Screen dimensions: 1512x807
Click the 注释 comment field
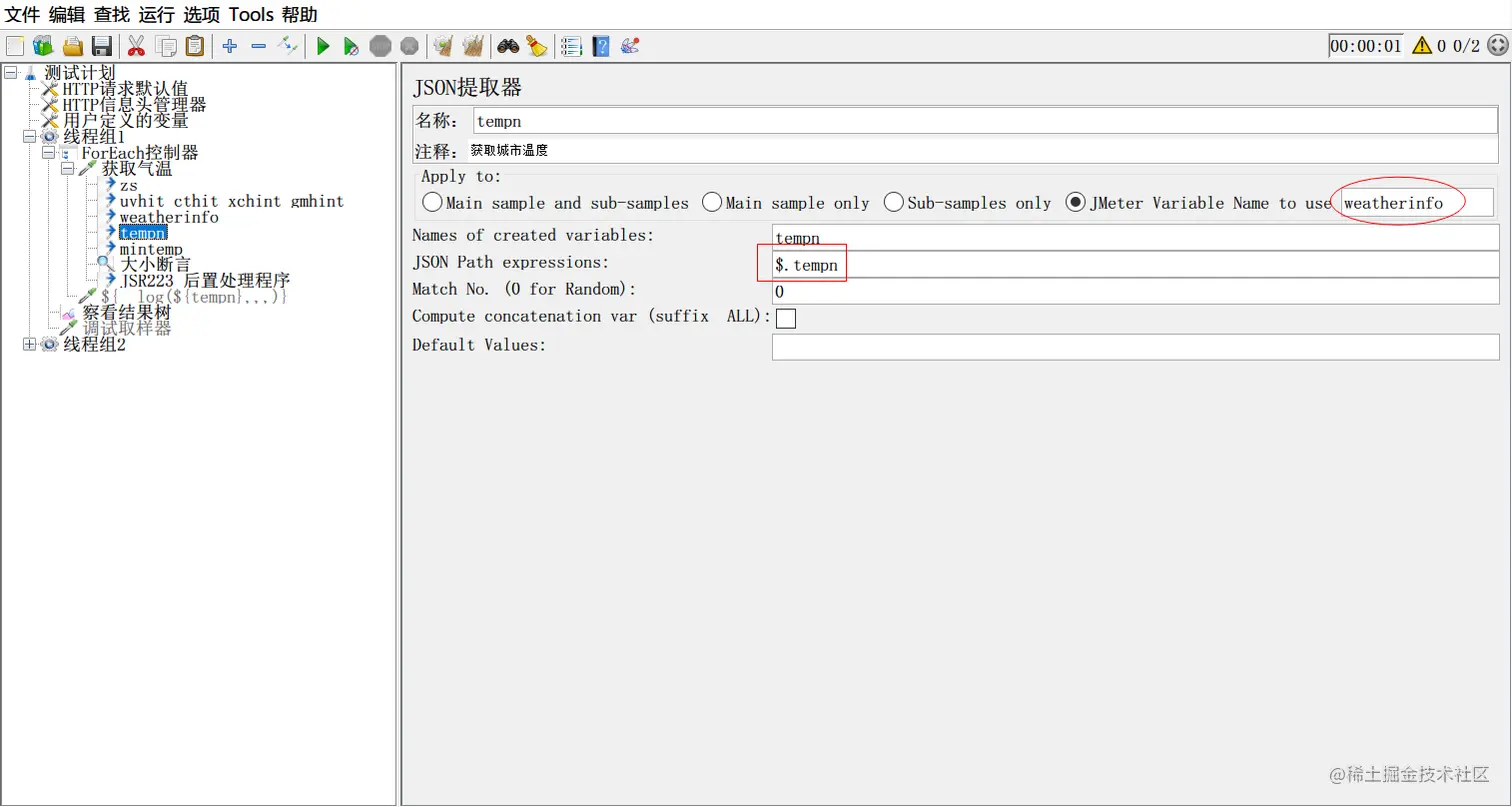[x=983, y=151]
